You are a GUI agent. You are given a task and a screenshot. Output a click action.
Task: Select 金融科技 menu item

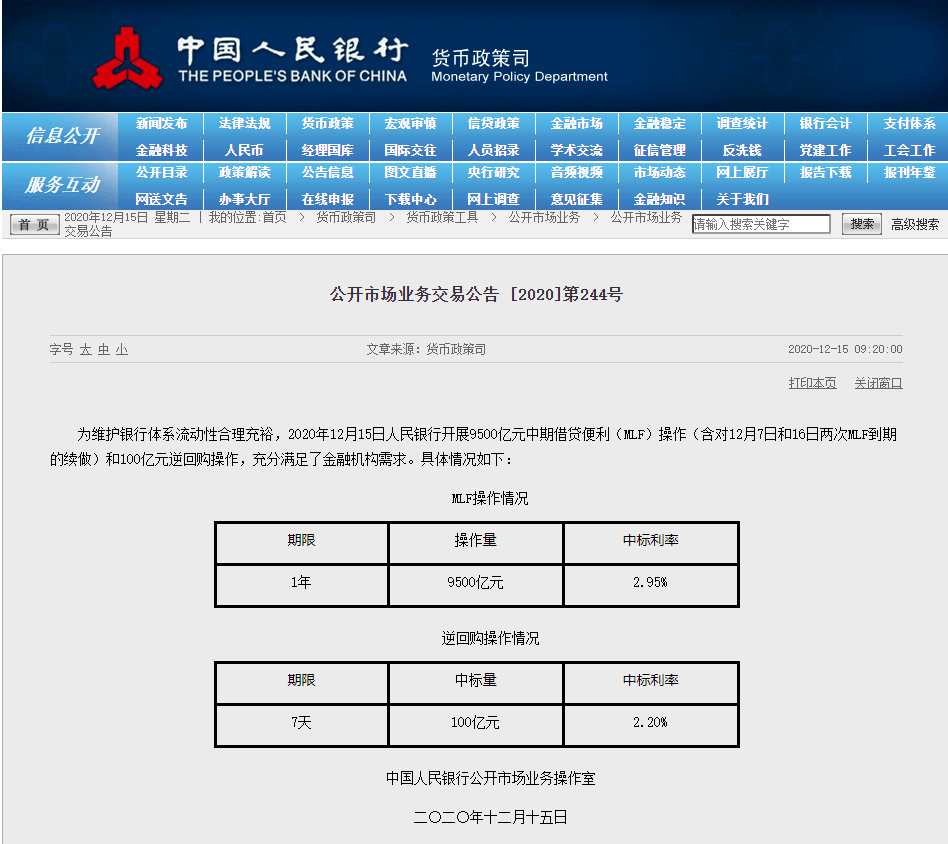pyautogui.click(x=161, y=150)
